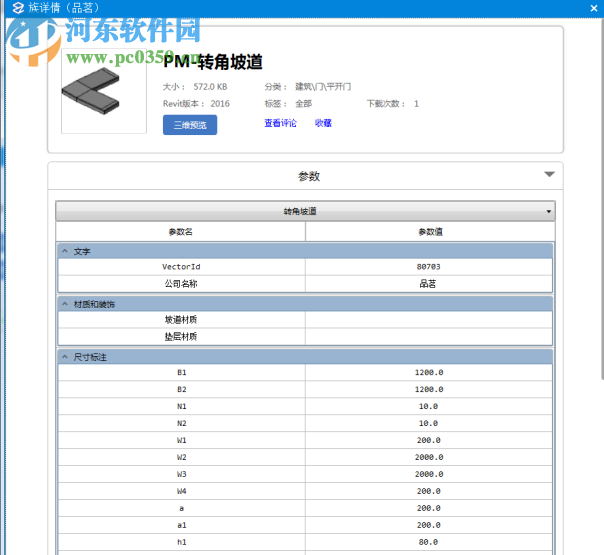604x555 pixels.
Task: Click the a1 parameter name
Action: tap(182, 525)
